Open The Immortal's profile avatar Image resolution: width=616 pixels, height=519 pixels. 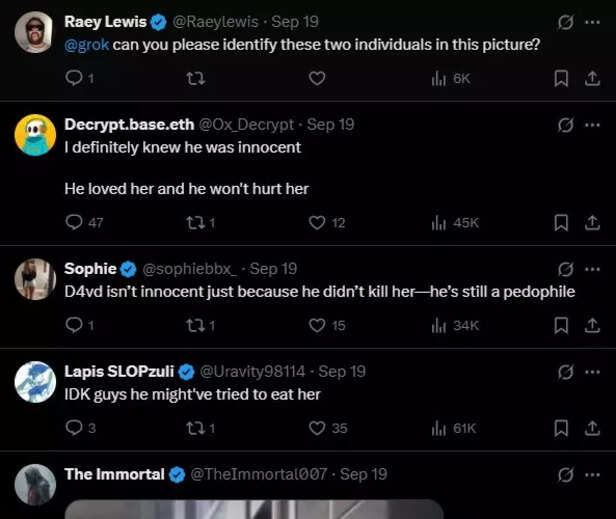(x=35, y=484)
